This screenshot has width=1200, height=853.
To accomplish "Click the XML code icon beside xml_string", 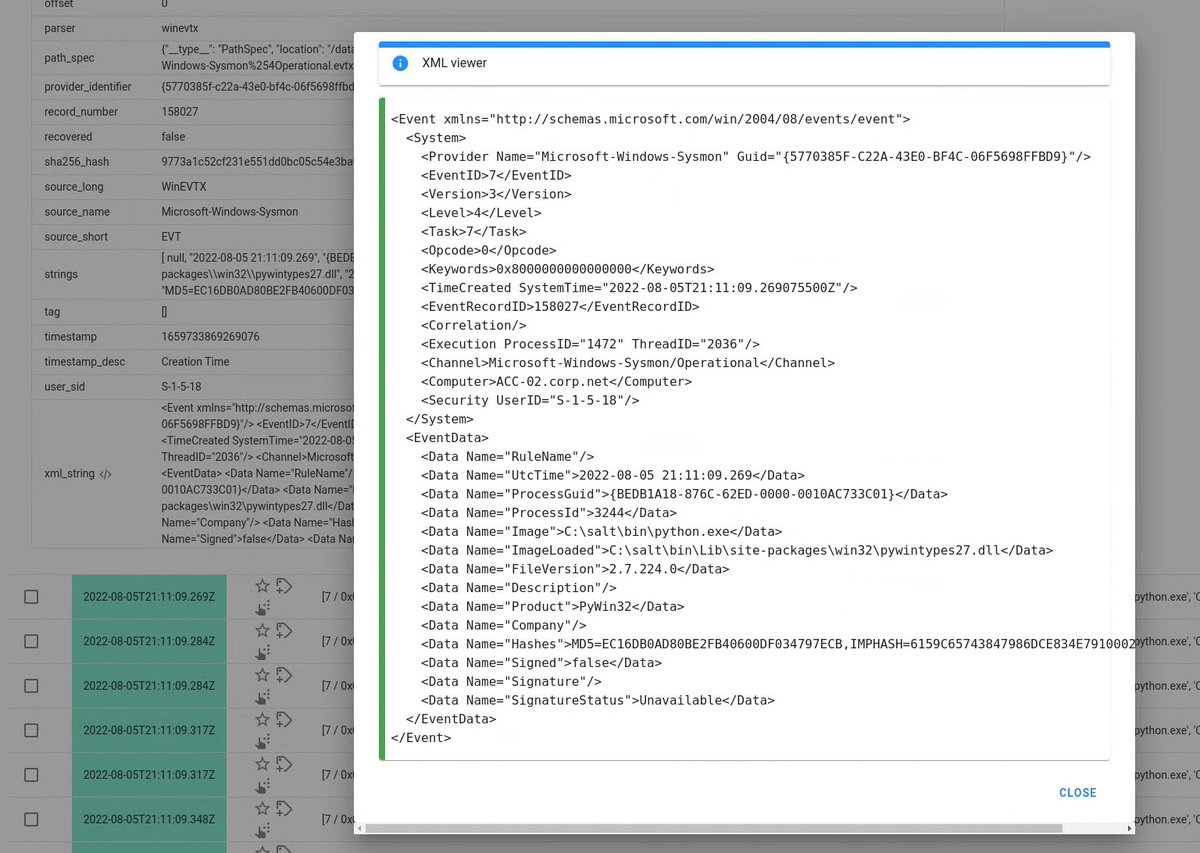I will click(x=106, y=474).
